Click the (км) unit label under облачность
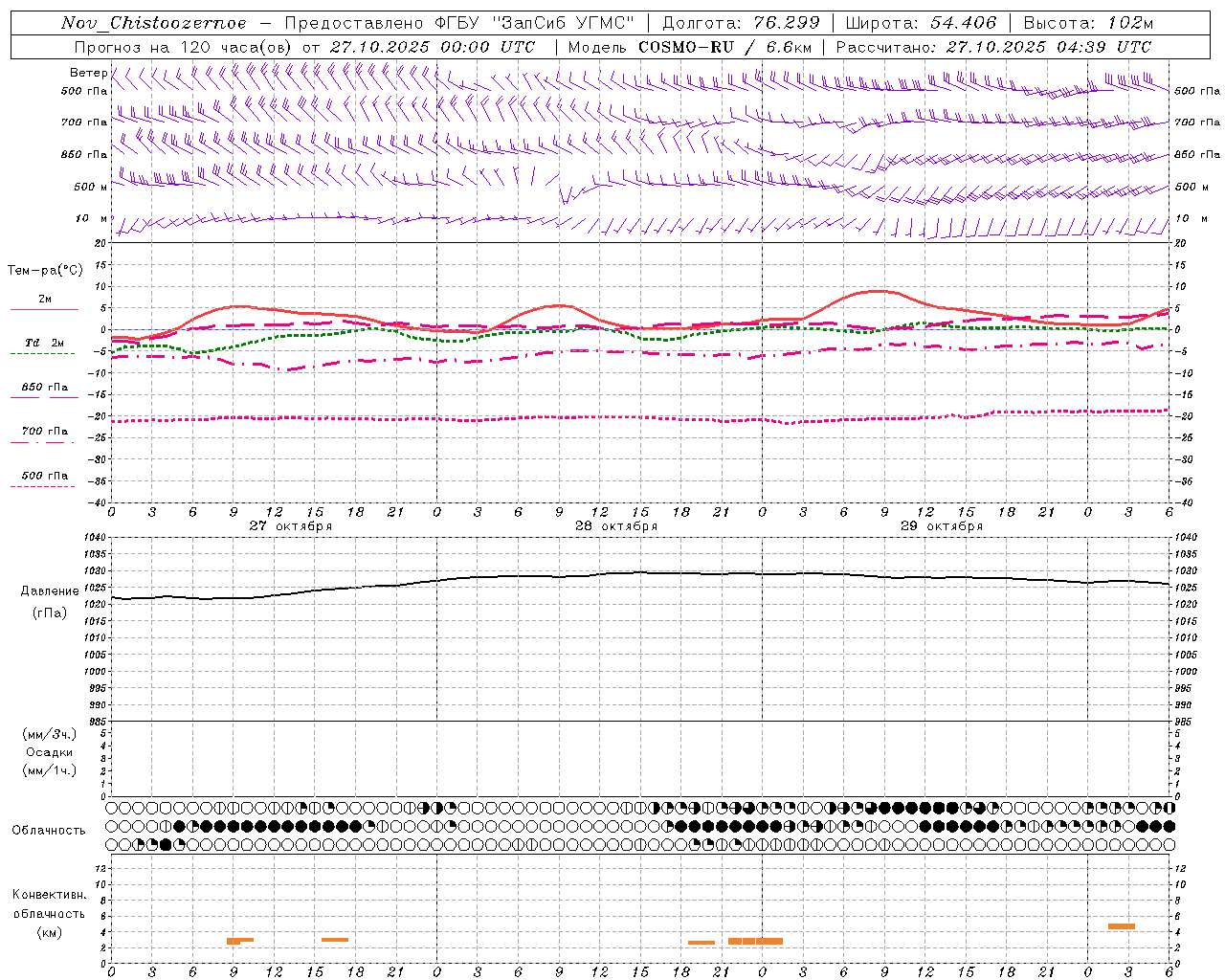This screenshot has width=1225, height=980. click(x=49, y=932)
